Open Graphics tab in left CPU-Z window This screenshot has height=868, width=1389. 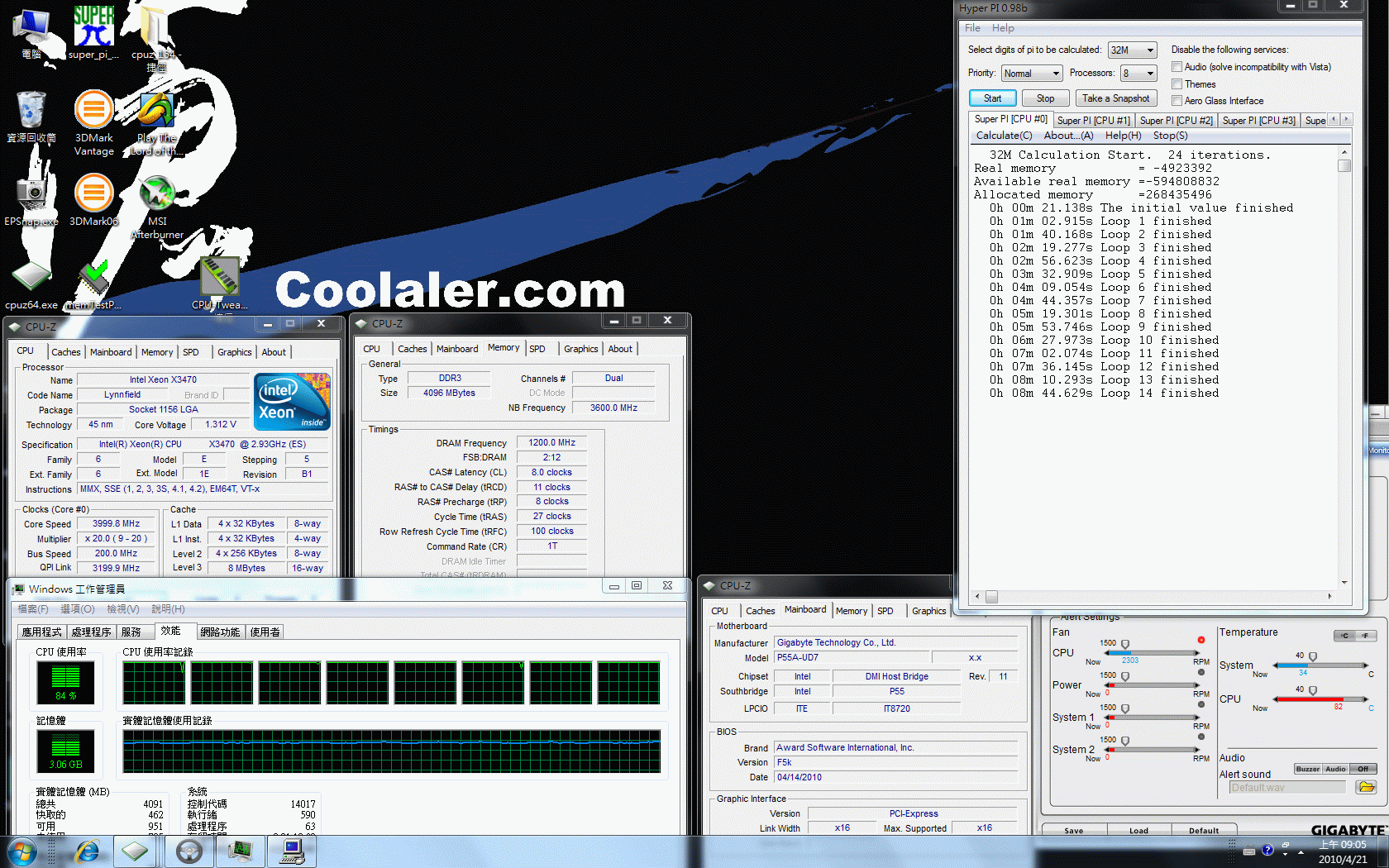click(235, 352)
